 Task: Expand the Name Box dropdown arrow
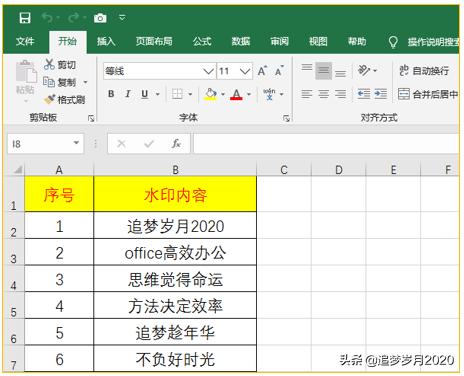[x=76, y=143]
